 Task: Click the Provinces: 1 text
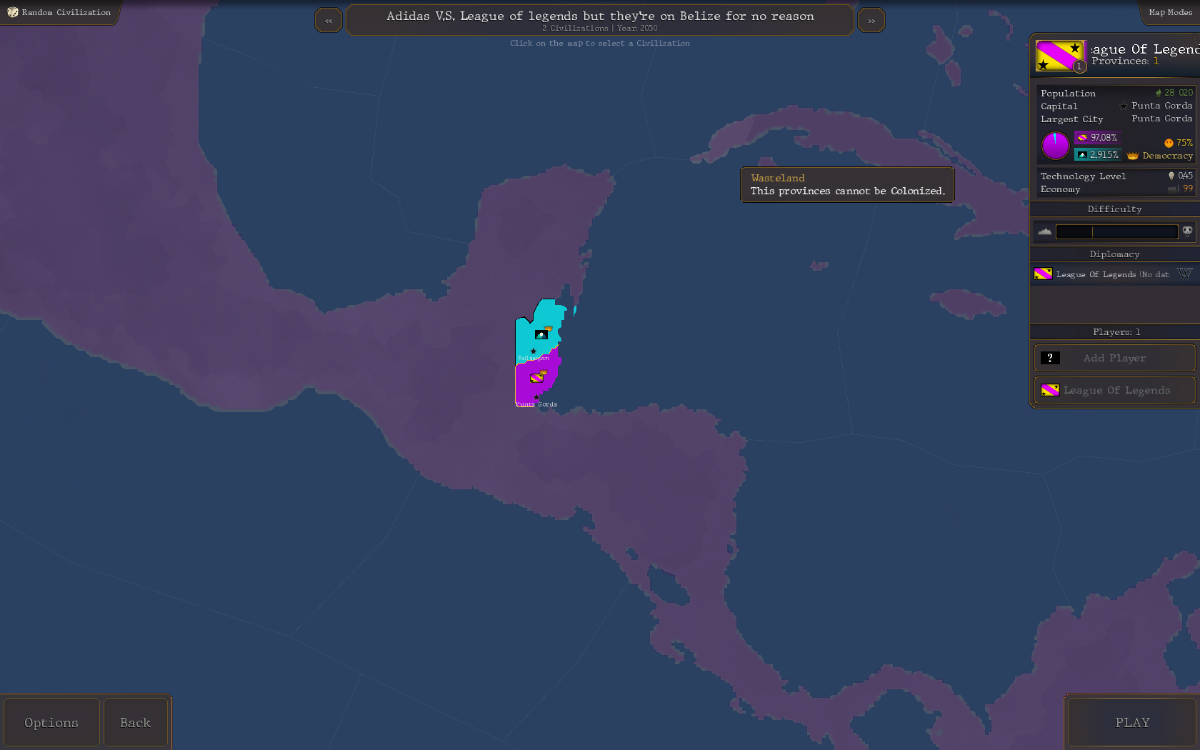[1125, 61]
